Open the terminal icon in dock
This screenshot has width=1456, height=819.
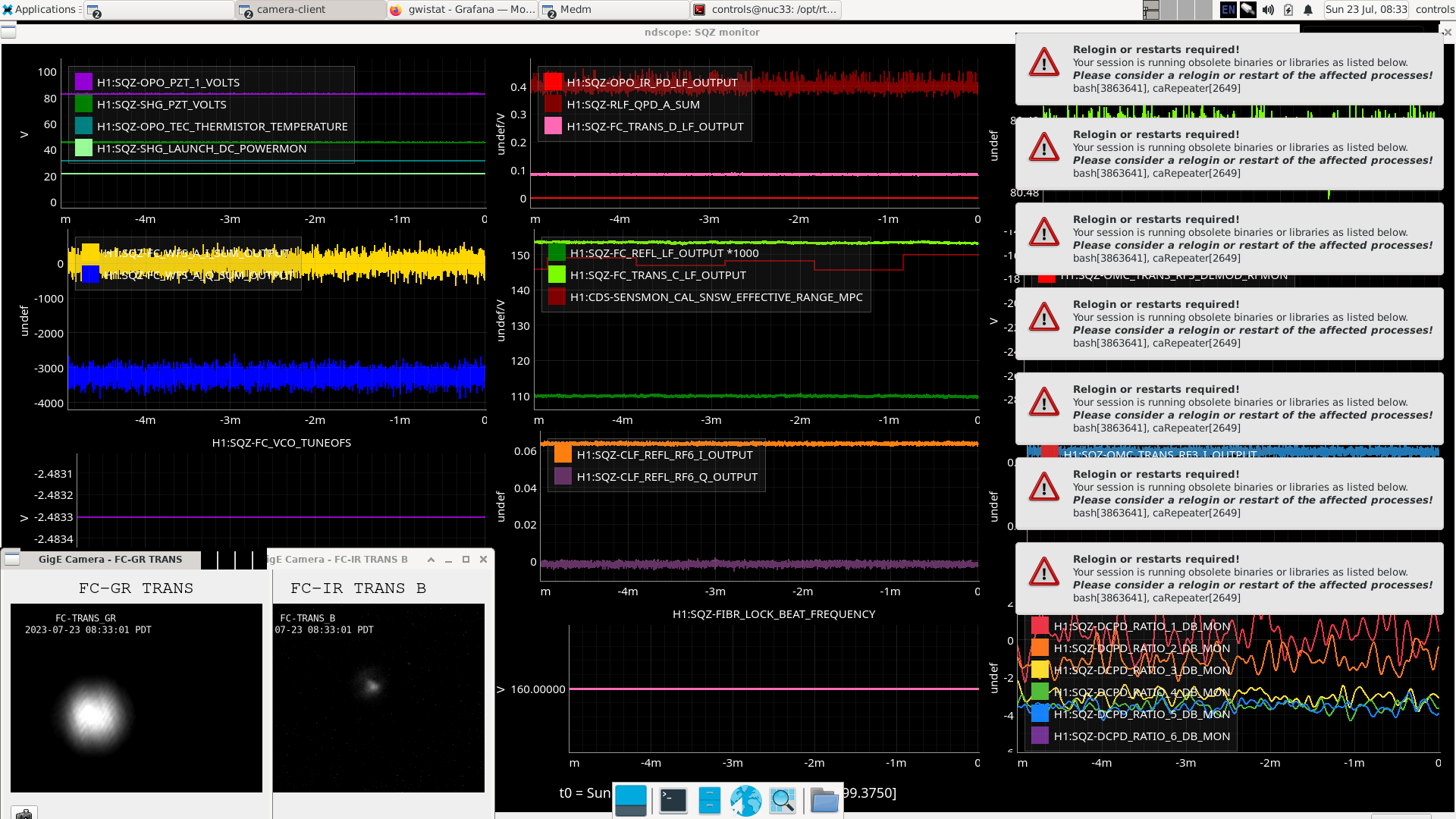pos(673,800)
